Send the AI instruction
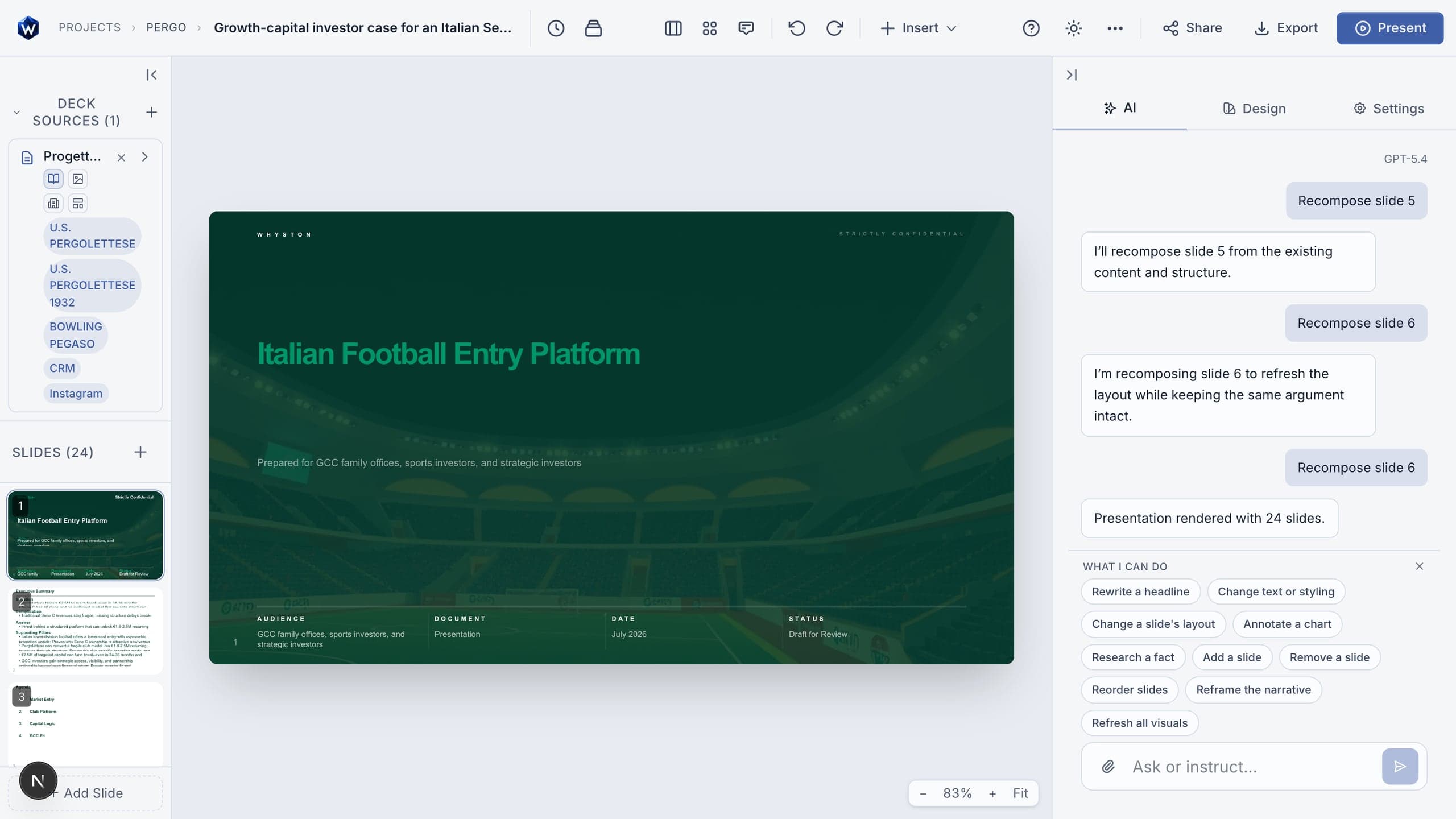Screen dimensions: 1456x819 (1400, 766)
